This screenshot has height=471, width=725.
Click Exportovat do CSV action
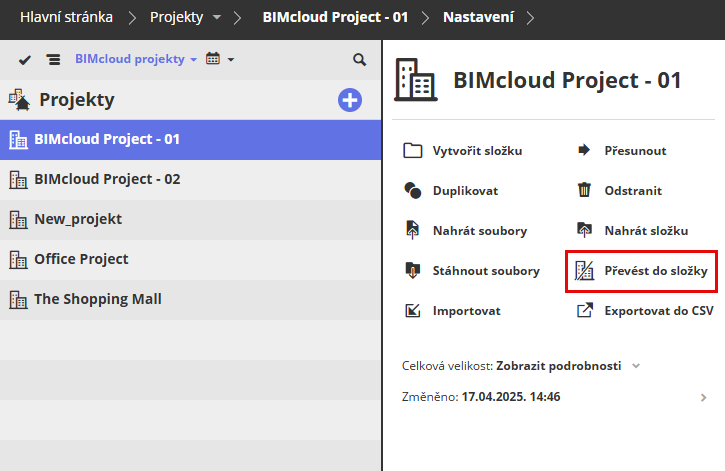tap(659, 311)
